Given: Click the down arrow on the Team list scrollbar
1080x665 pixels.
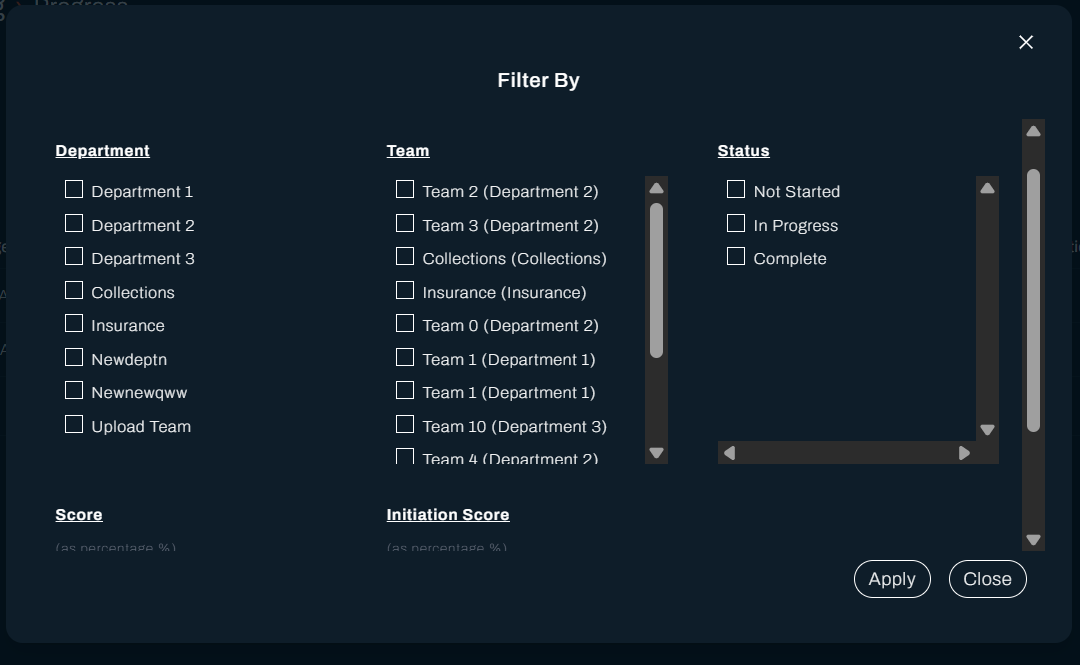Looking at the screenshot, I should tap(656, 452).
